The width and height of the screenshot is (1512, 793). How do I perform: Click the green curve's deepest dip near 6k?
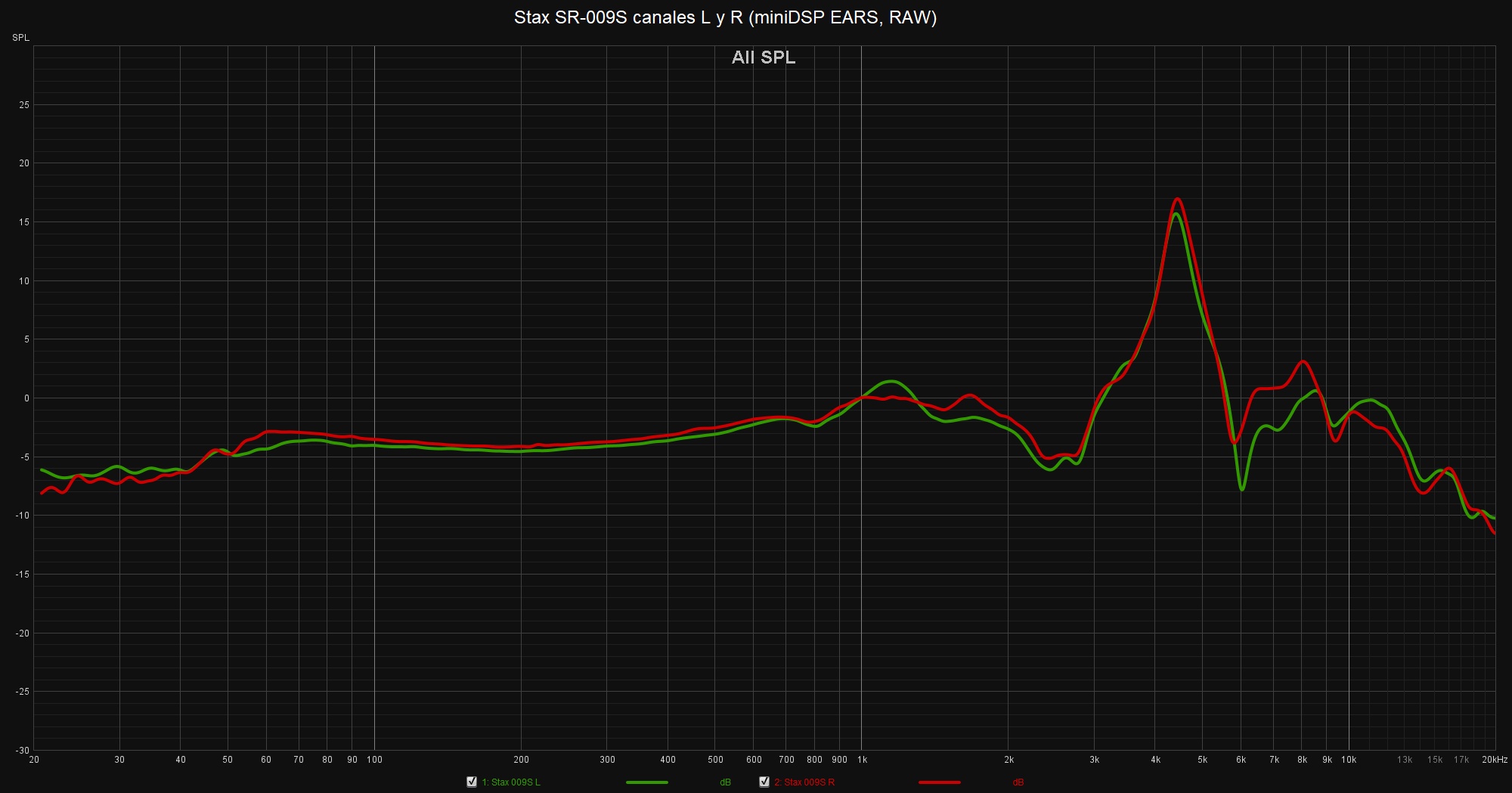(1241, 490)
